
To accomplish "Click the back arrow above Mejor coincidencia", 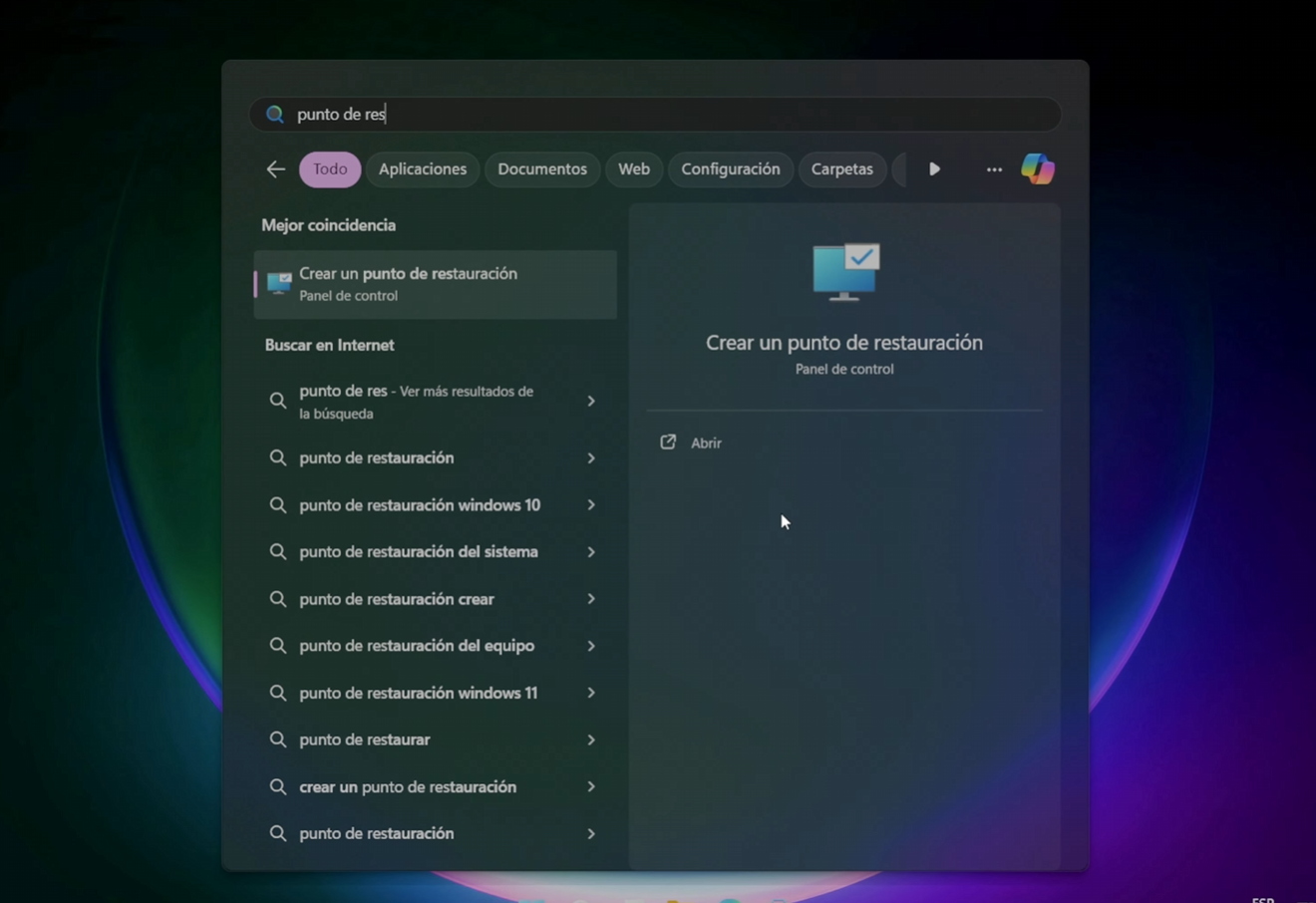I will pos(275,169).
